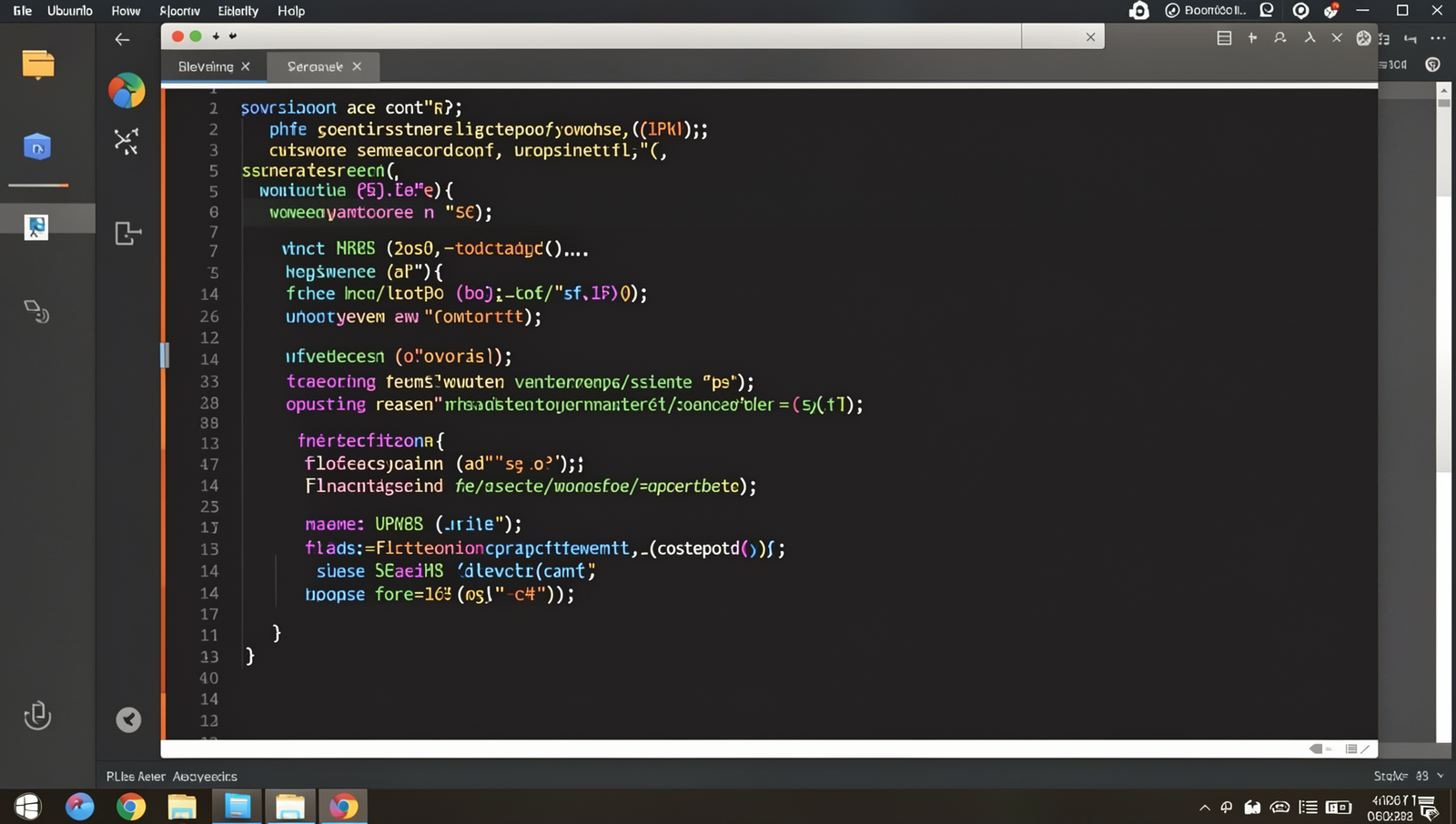Open the File menu
This screenshot has width=1456, height=824.
pyautogui.click(x=23, y=11)
